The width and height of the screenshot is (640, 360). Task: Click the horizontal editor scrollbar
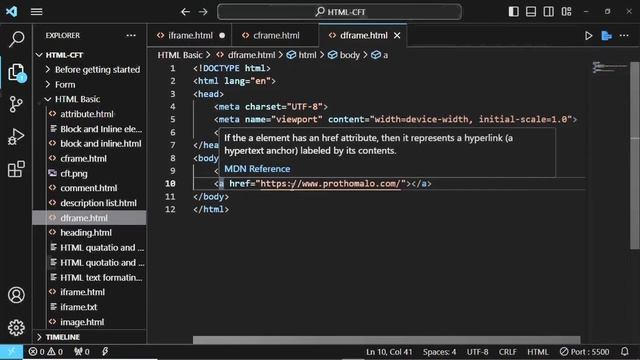click(x=386, y=340)
